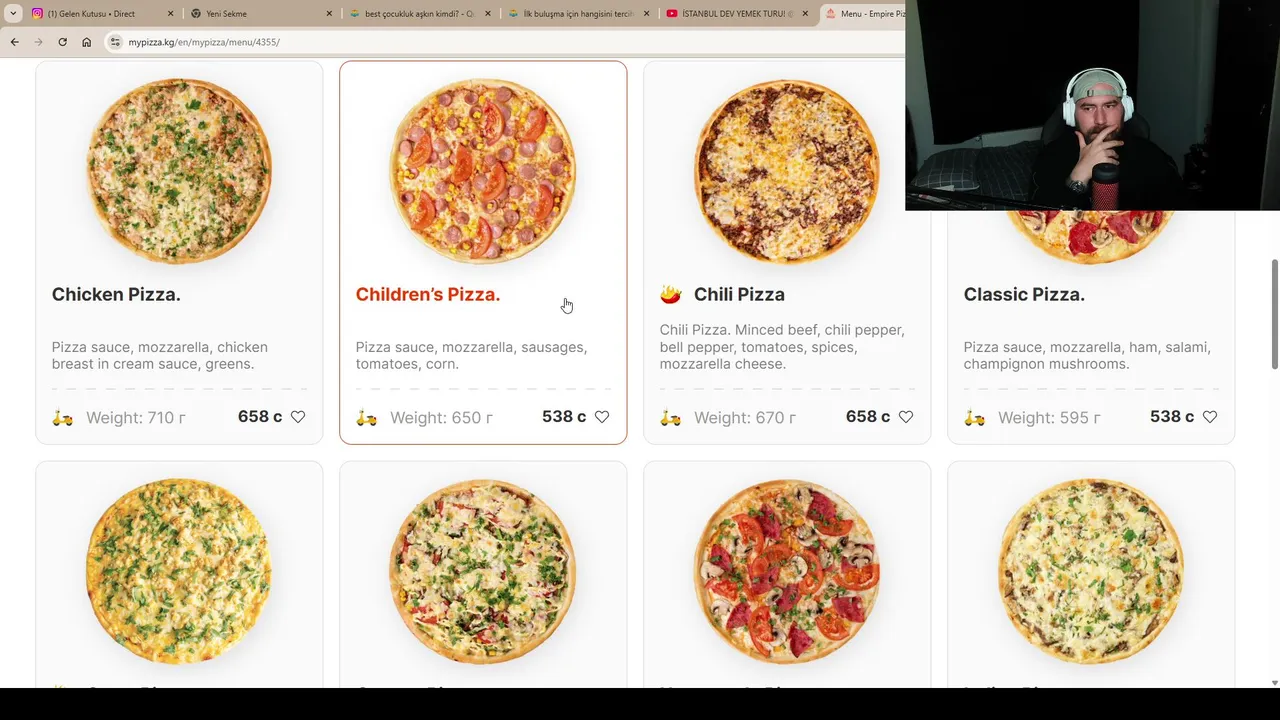
Task: Open the Children's Pizza title link
Action: (428, 294)
